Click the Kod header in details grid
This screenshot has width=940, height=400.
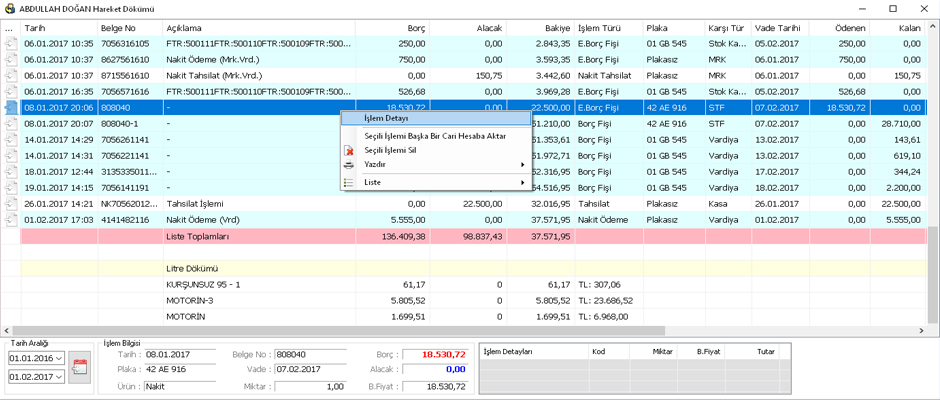608,351
